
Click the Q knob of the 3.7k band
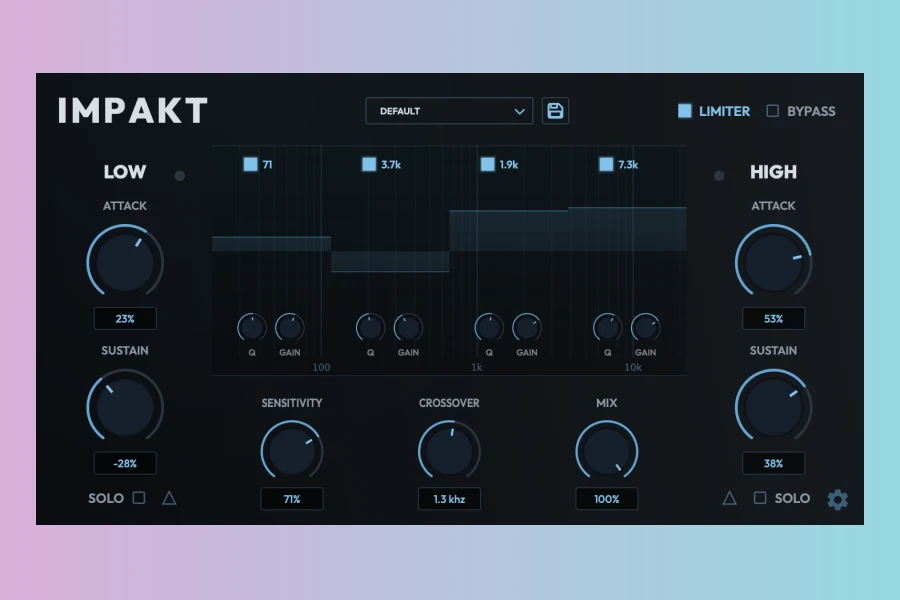pyautogui.click(x=370, y=328)
